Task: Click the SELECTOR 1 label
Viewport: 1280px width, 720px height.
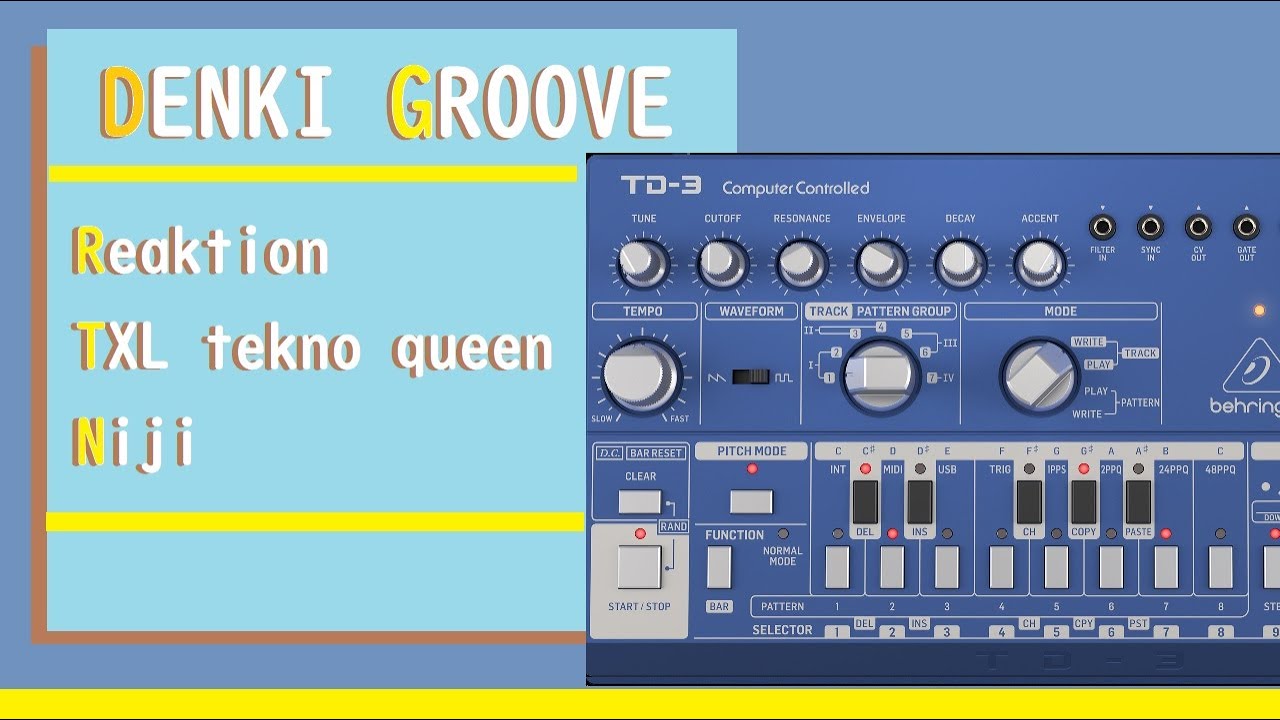Action: 837,632
